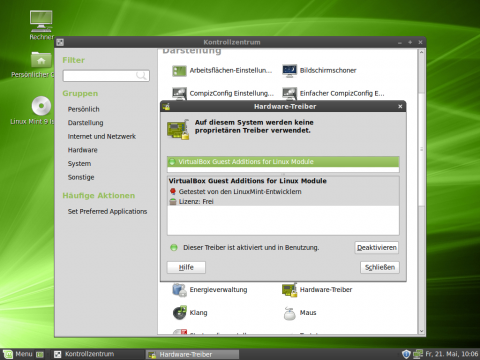Select the Persönlich group
The image size is (480, 360).
[x=84, y=109]
